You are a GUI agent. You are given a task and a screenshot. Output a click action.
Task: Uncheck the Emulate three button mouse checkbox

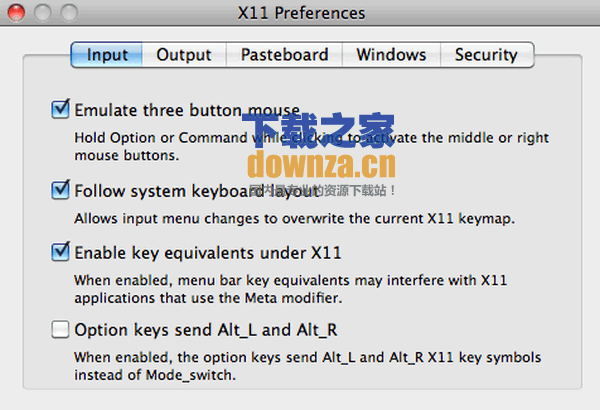tap(60, 109)
